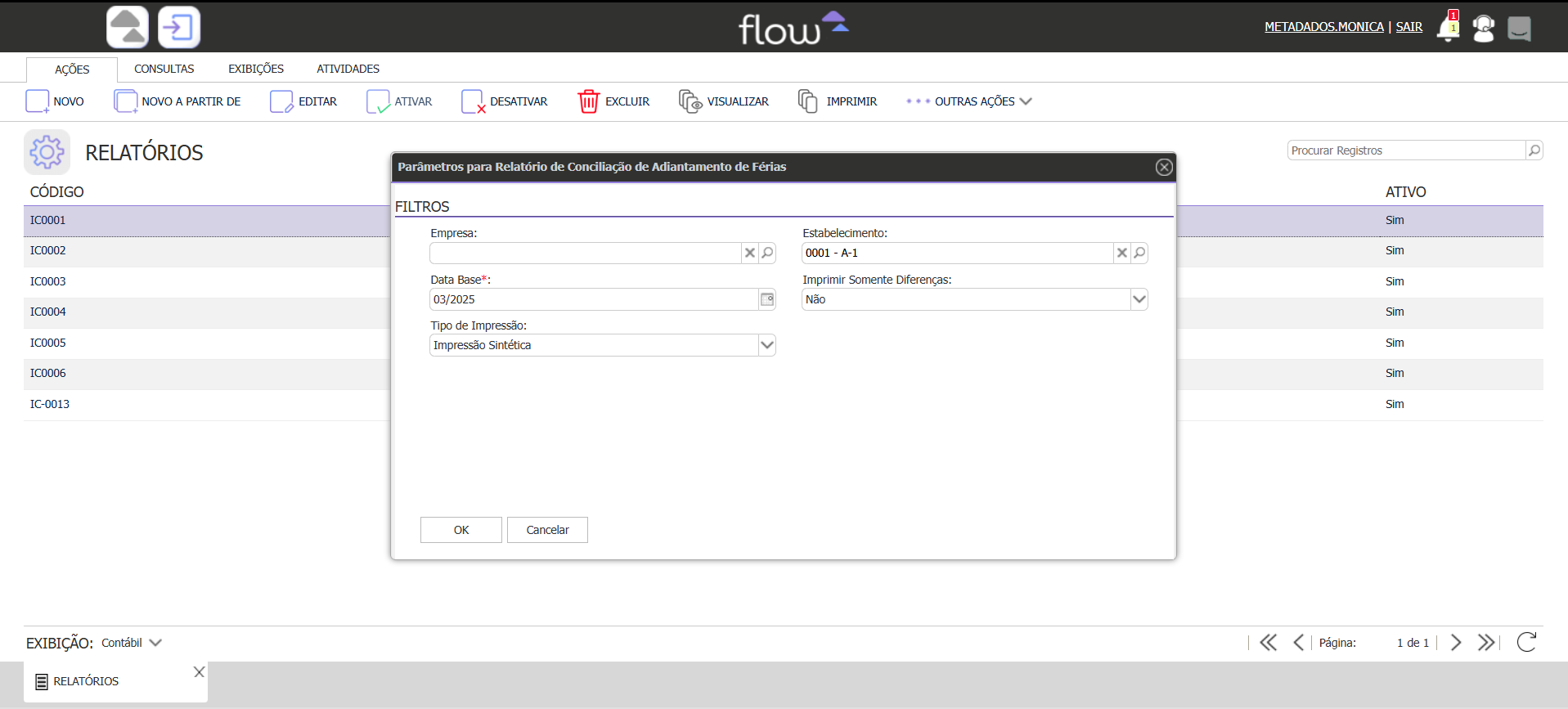1568x709 pixels.
Task: Refresh the records list
Action: point(1526,643)
